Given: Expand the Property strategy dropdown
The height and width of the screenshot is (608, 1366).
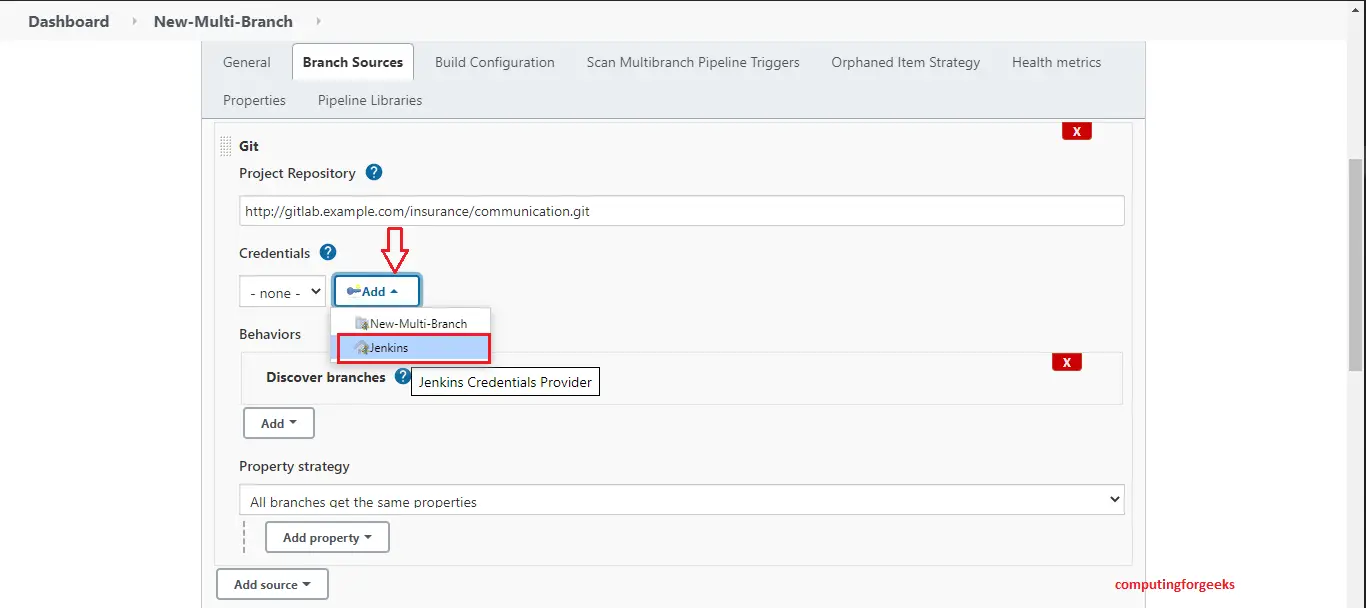Looking at the screenshot, I should pos(681,500).
